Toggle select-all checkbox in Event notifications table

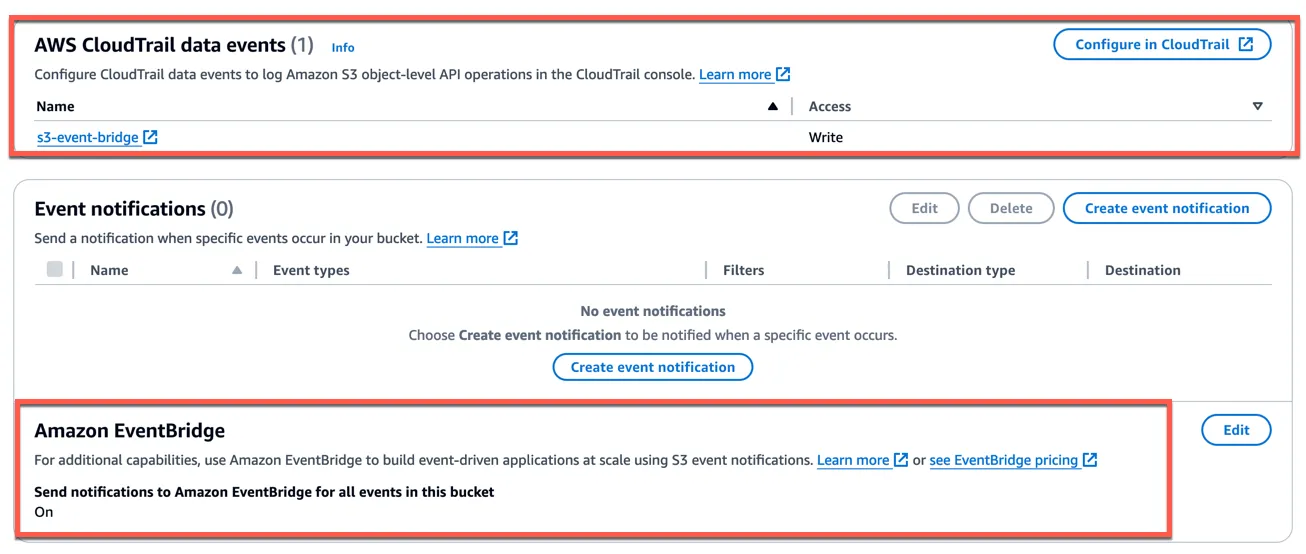[x=55, y=269]
